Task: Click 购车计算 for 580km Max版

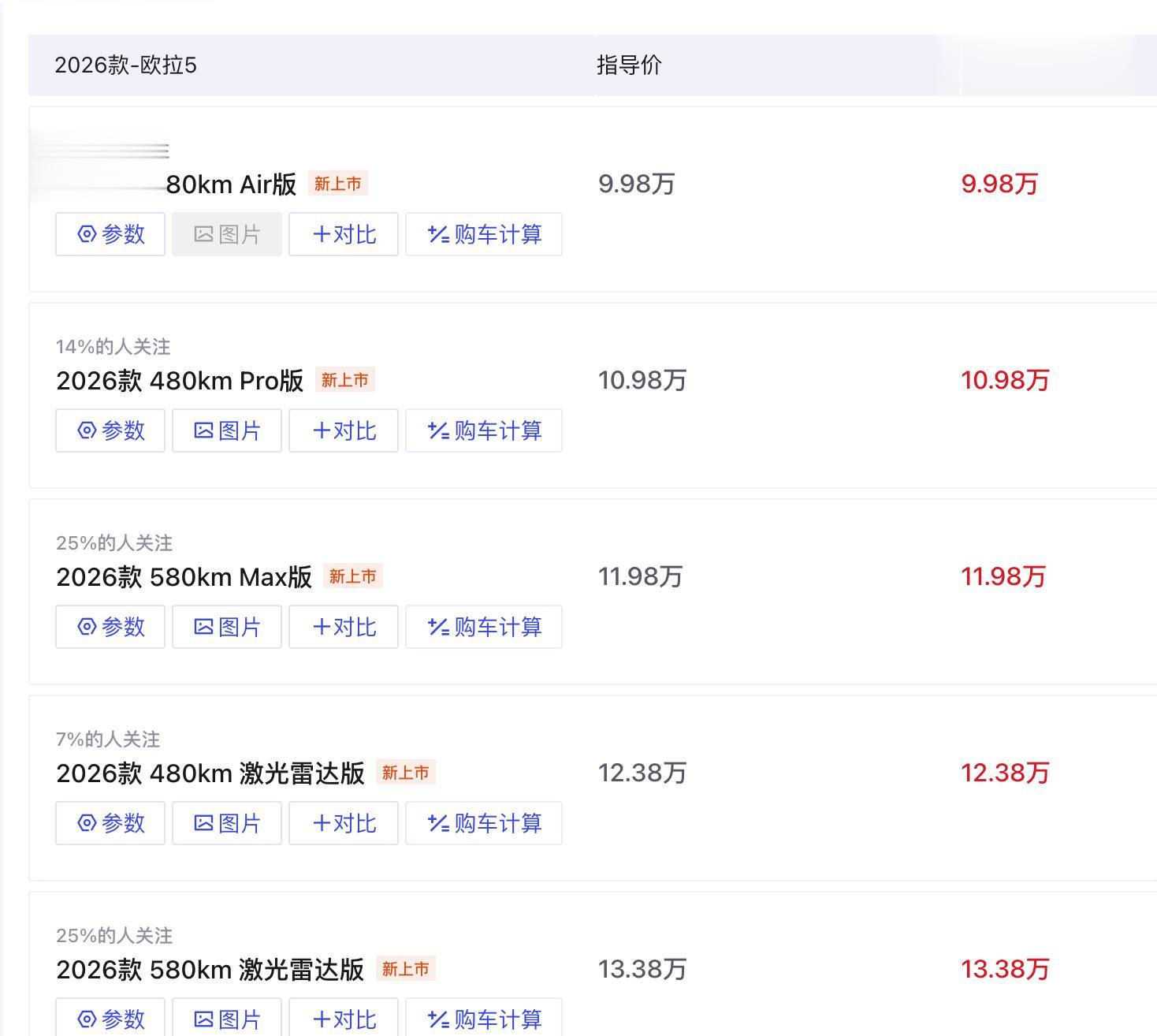Action: click(x=484, y=627)
